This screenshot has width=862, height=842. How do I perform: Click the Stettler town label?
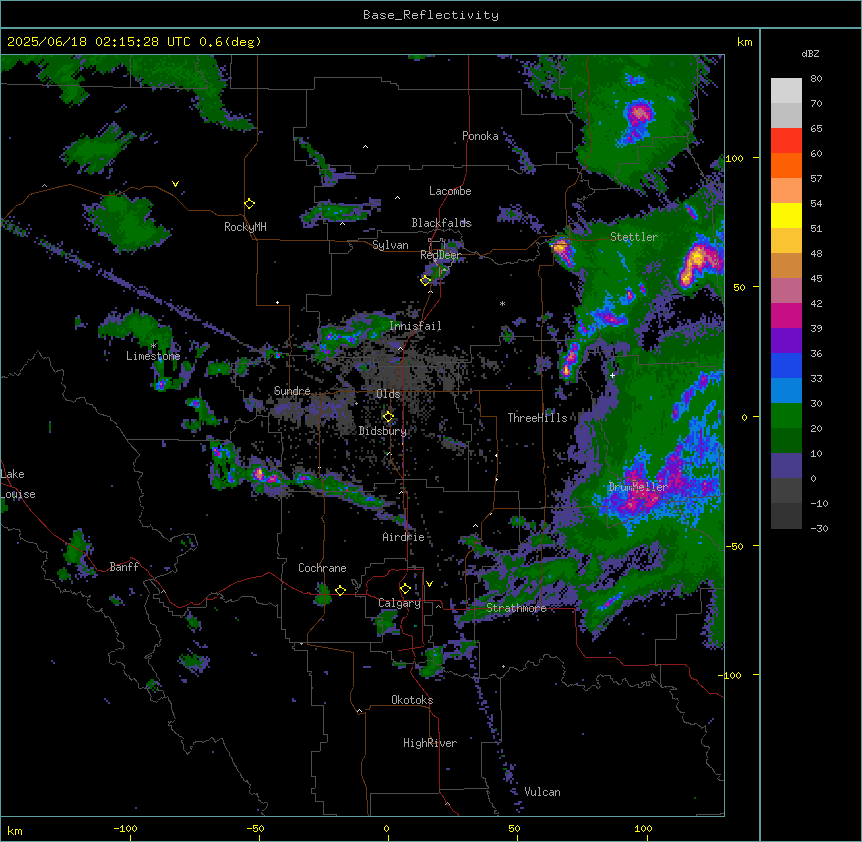634,237
